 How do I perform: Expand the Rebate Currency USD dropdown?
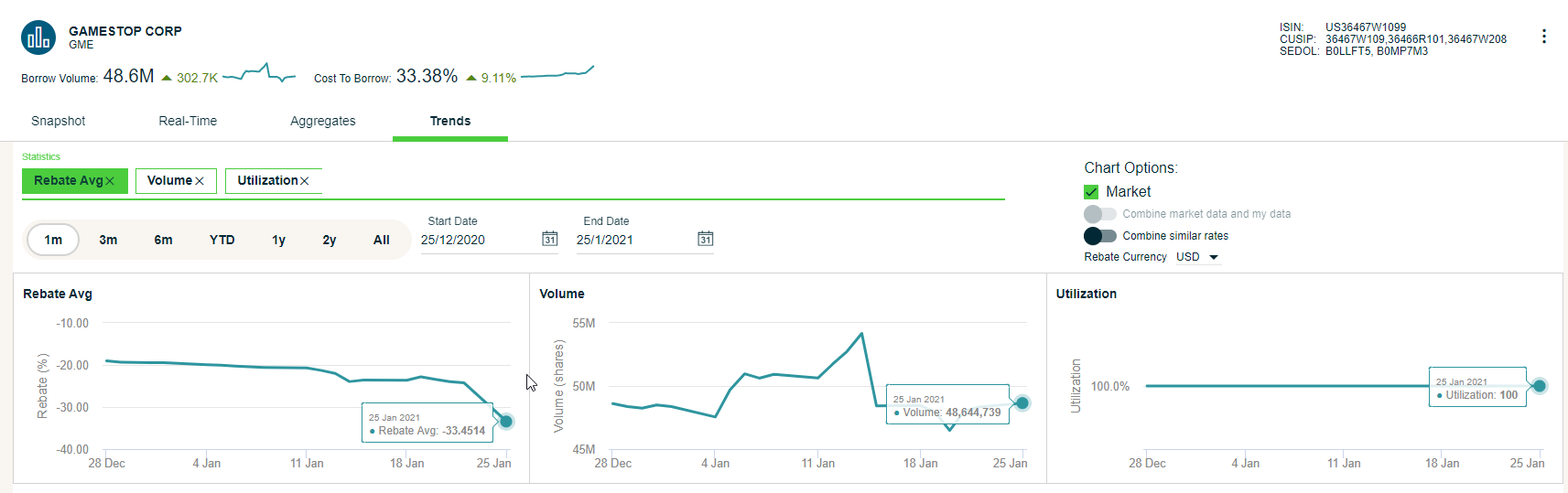point(1197,257)
